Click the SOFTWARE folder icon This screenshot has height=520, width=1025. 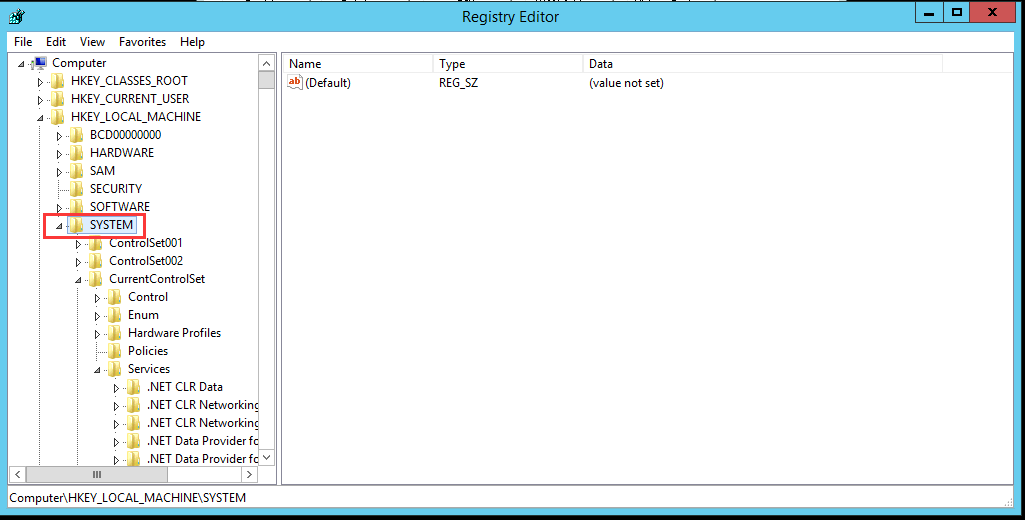pos(77,207)
